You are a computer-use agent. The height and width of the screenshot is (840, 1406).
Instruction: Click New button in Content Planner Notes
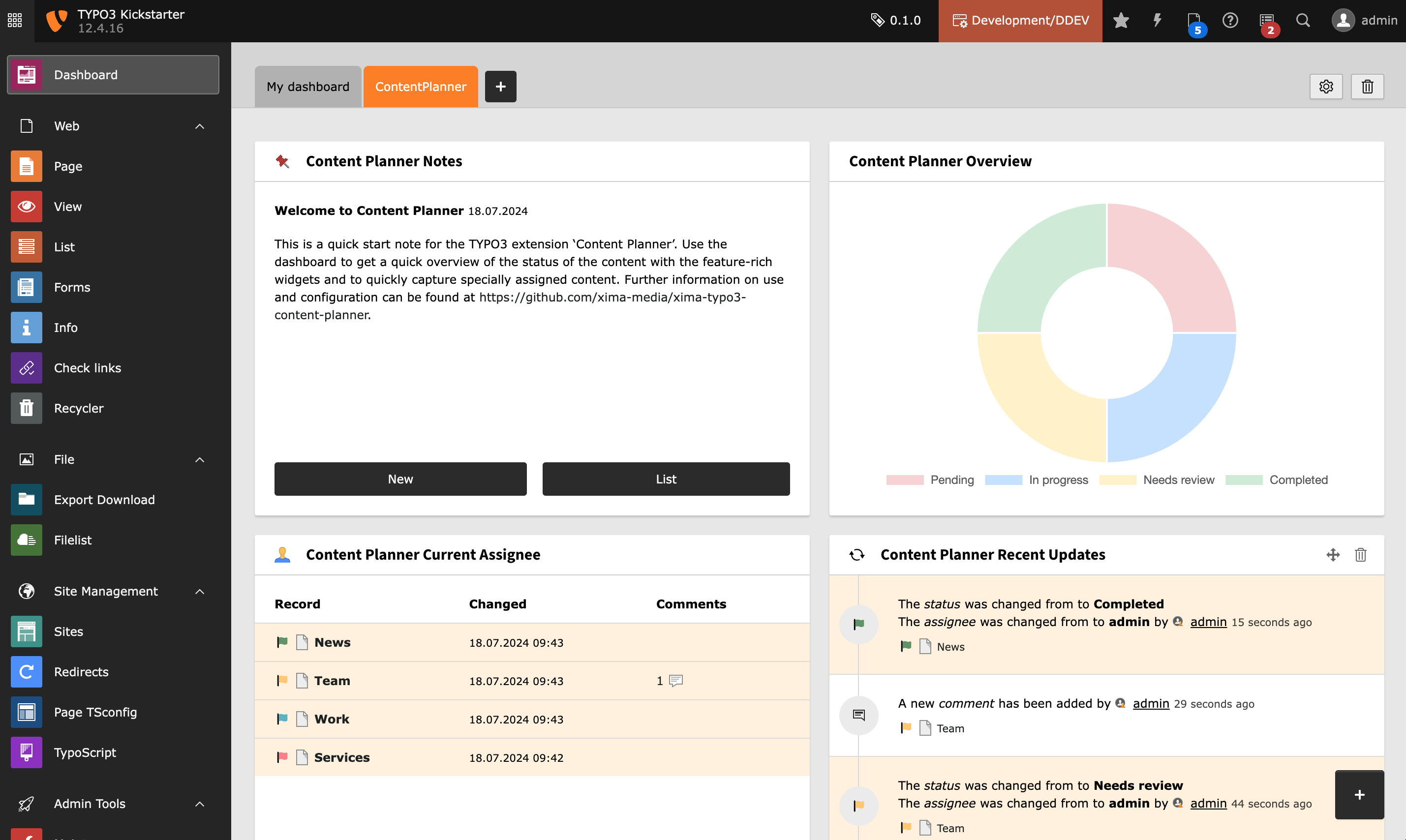(x=400, y=478)
